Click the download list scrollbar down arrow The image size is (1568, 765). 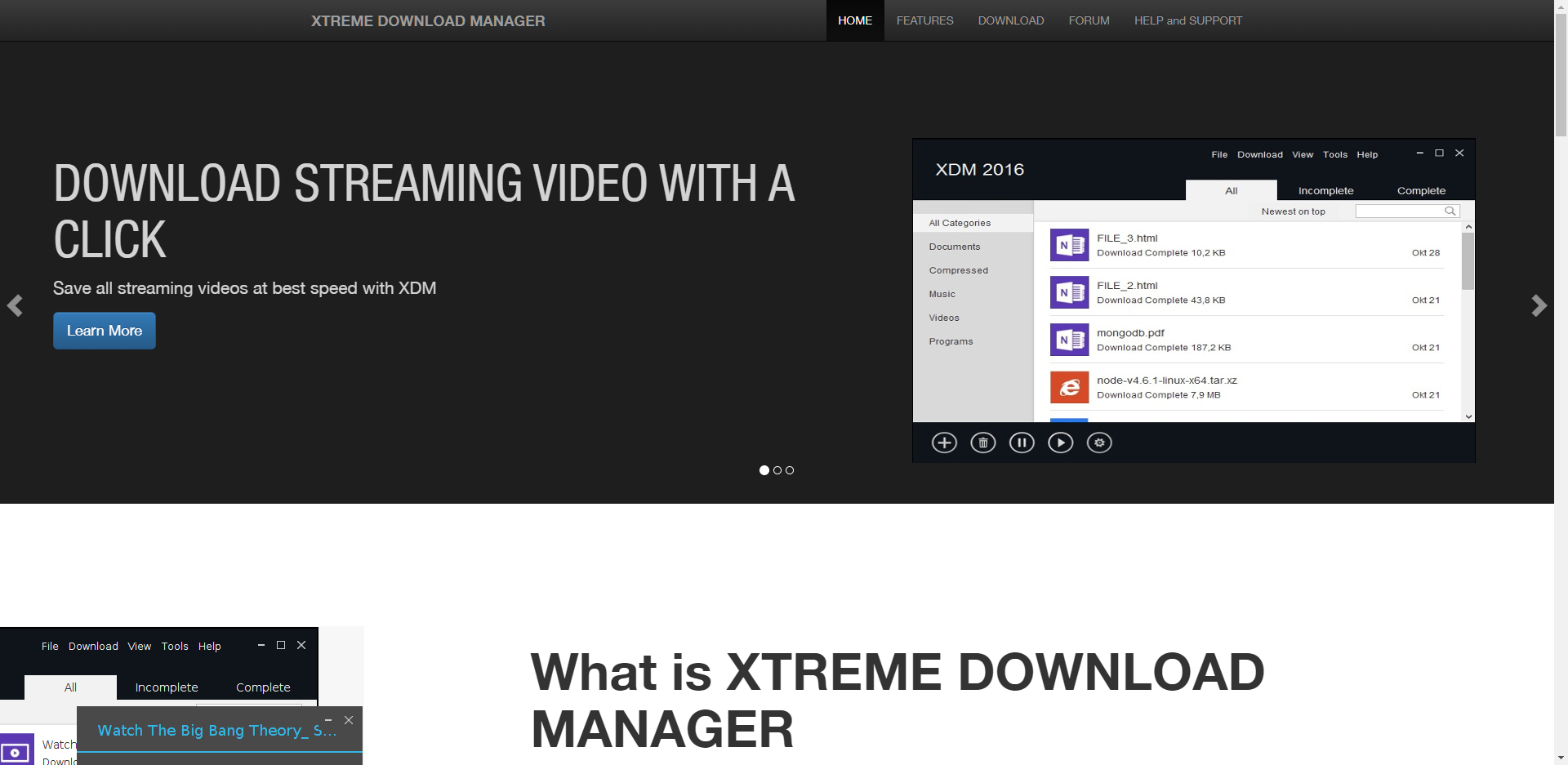tap(1468, 416)
